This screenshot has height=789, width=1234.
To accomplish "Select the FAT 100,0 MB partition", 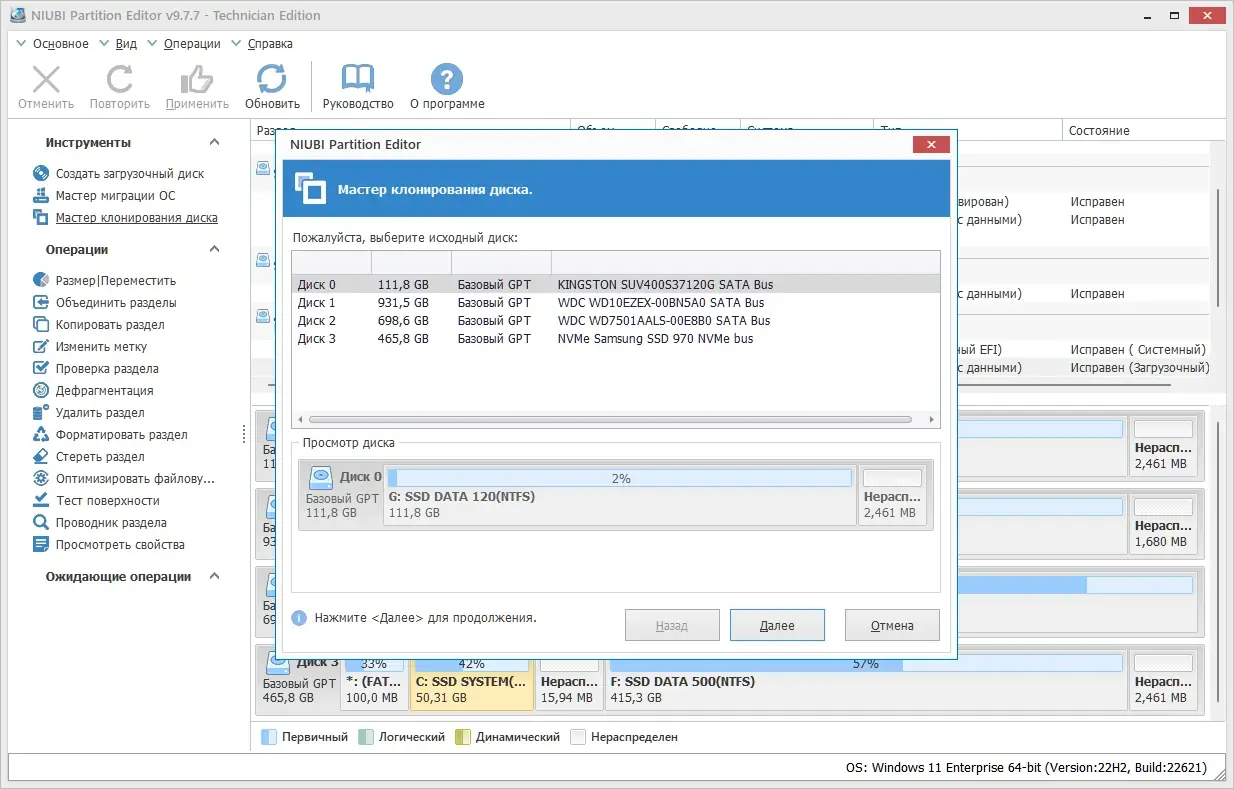I will click(374, 681).
